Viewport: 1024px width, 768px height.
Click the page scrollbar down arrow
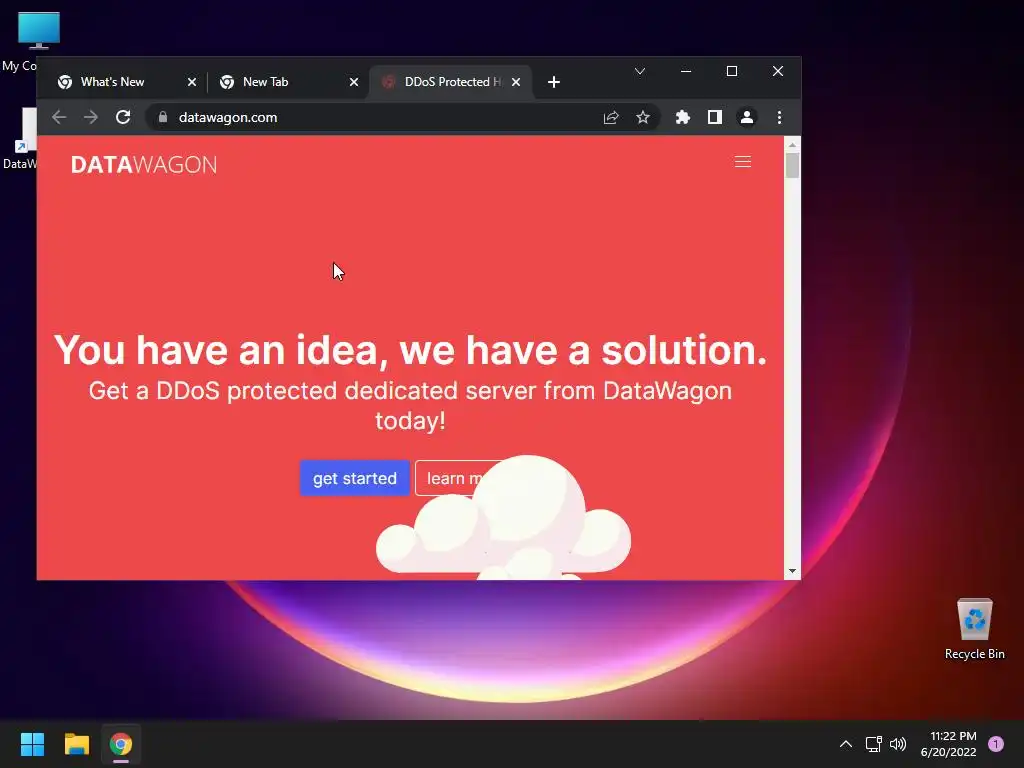click(x=792, y=571)
